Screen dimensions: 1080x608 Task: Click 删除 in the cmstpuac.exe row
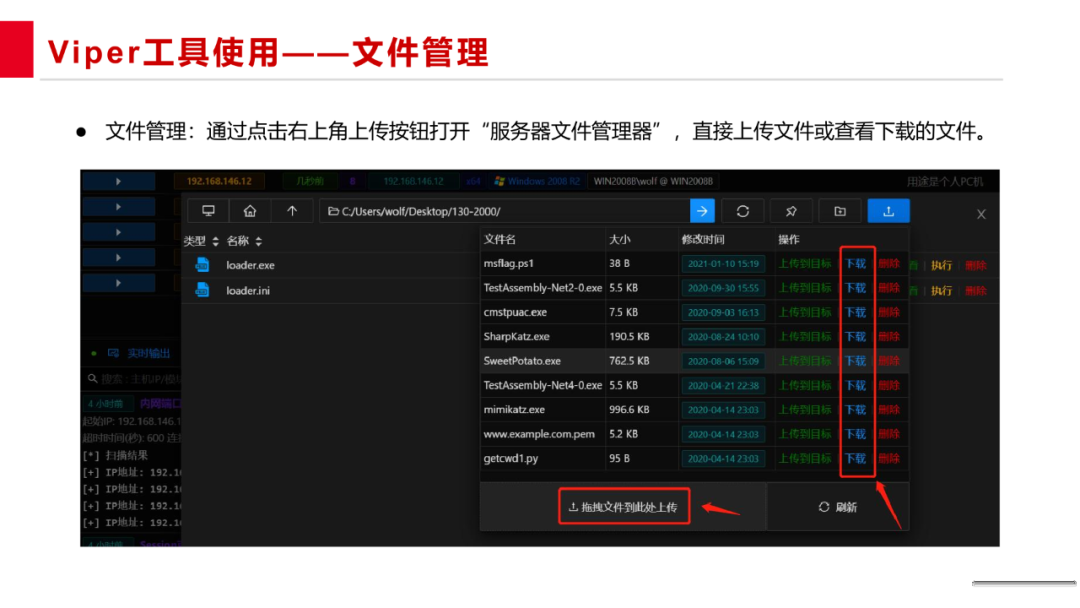[889, 312]
